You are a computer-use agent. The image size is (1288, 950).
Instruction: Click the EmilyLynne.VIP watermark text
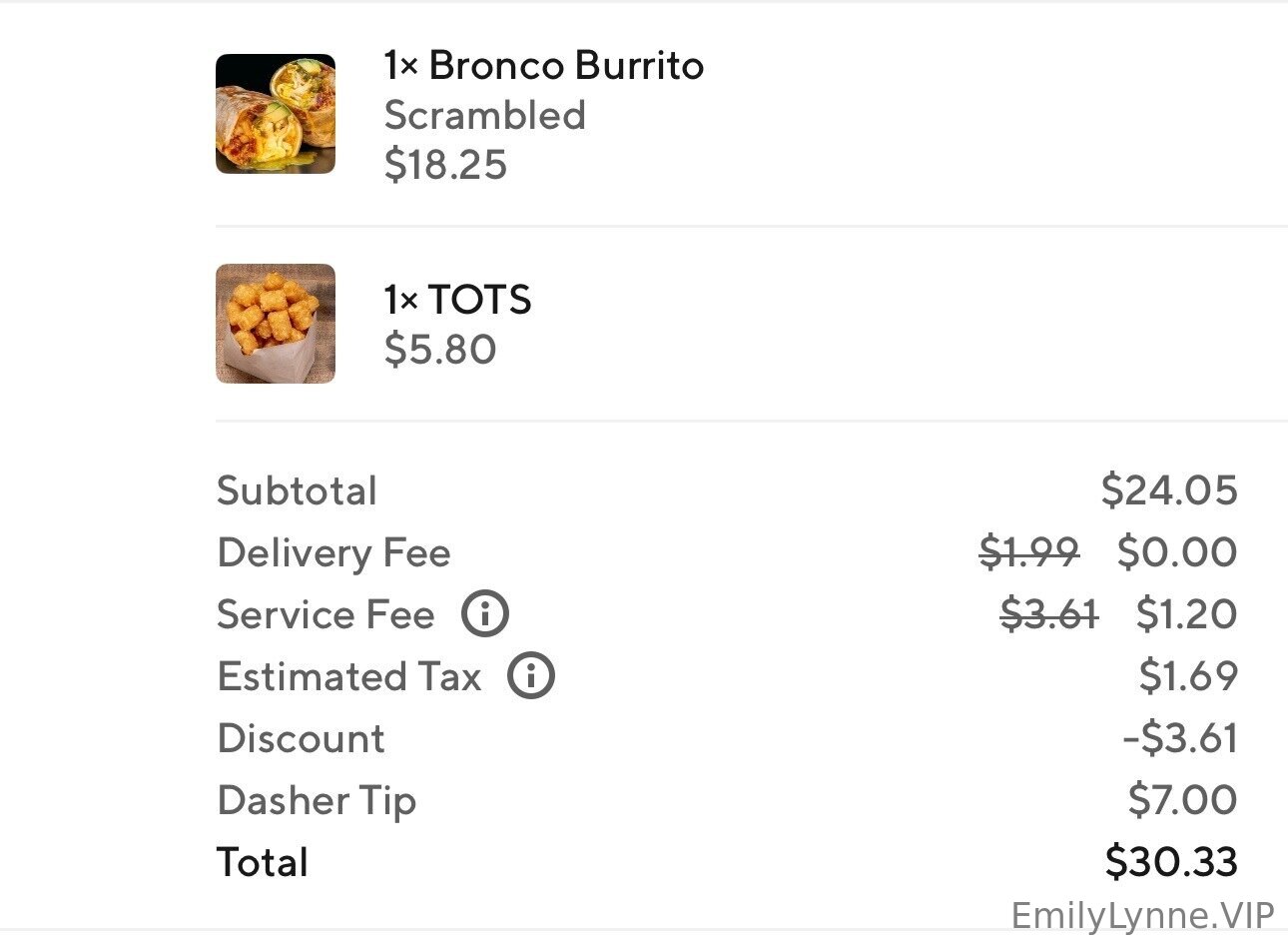point(1143,916)
